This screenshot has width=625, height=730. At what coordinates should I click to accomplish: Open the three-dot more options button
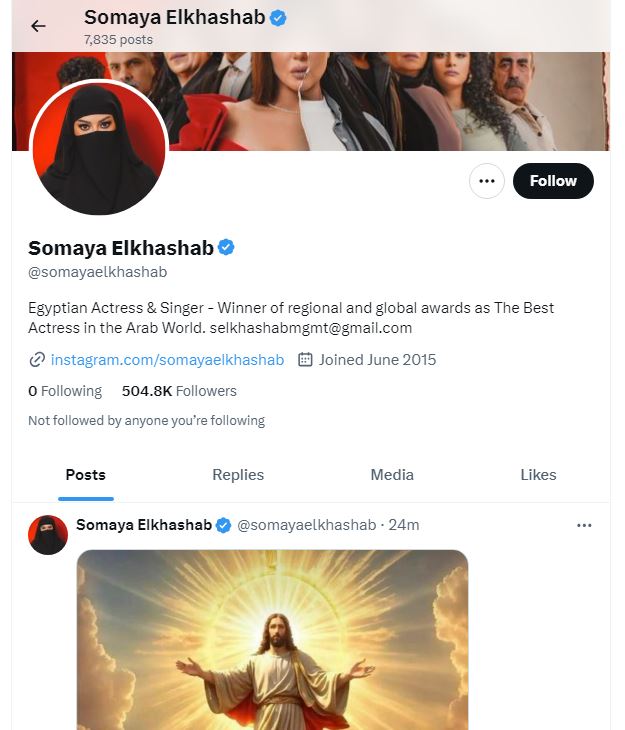487,181
